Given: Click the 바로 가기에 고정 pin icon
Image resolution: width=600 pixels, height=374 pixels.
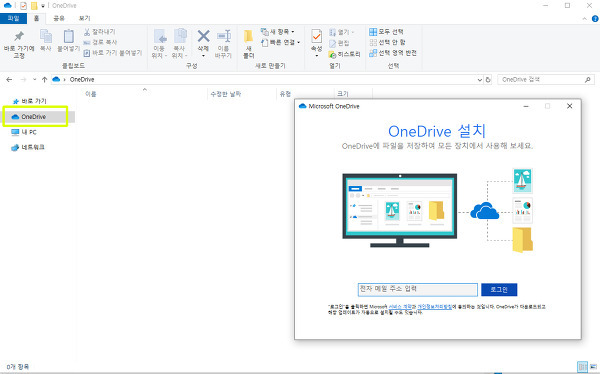Looking at the screenshot, I should [x=19, y=37].
